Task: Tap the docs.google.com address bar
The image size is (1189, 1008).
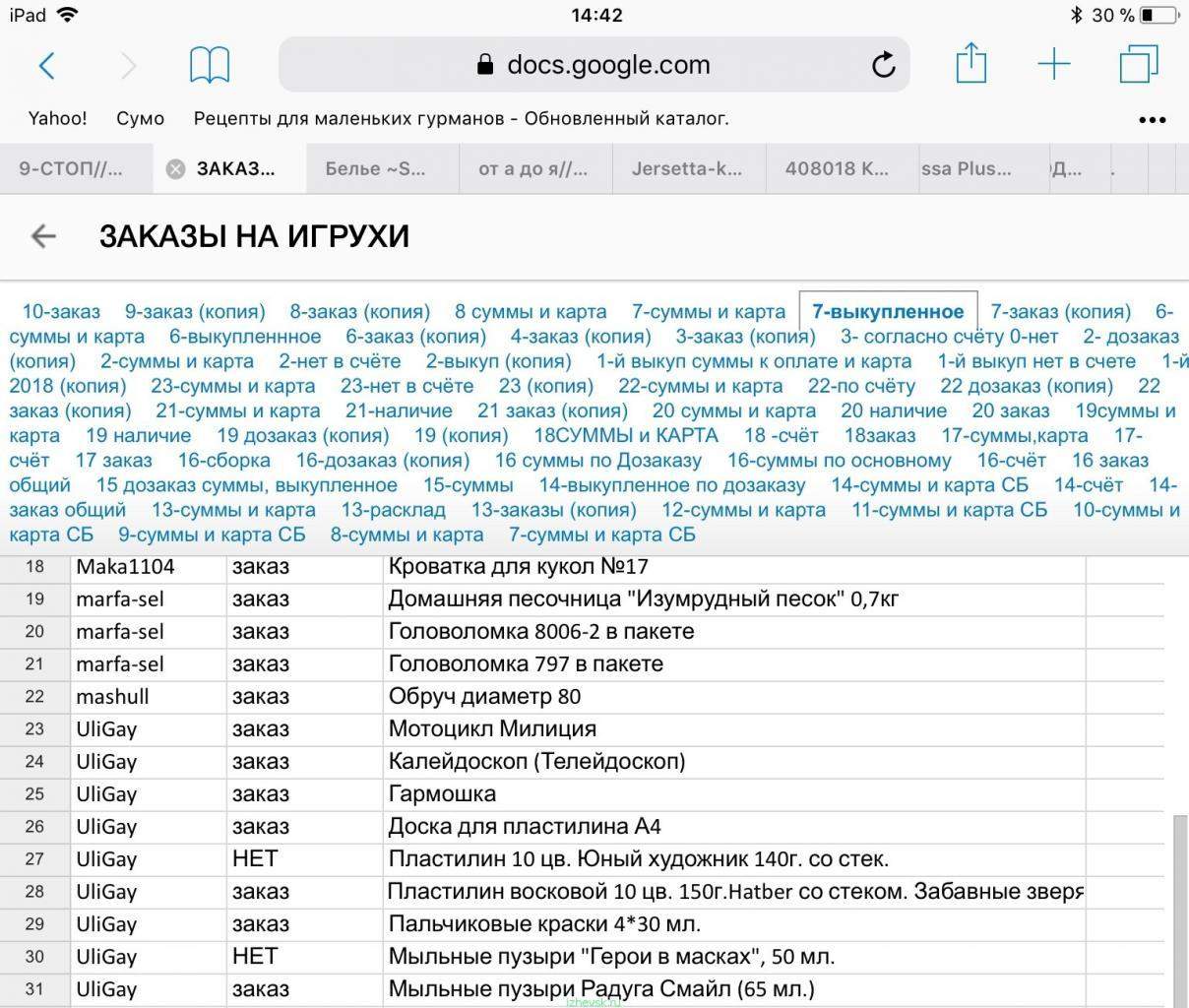Action: point(594,65)
